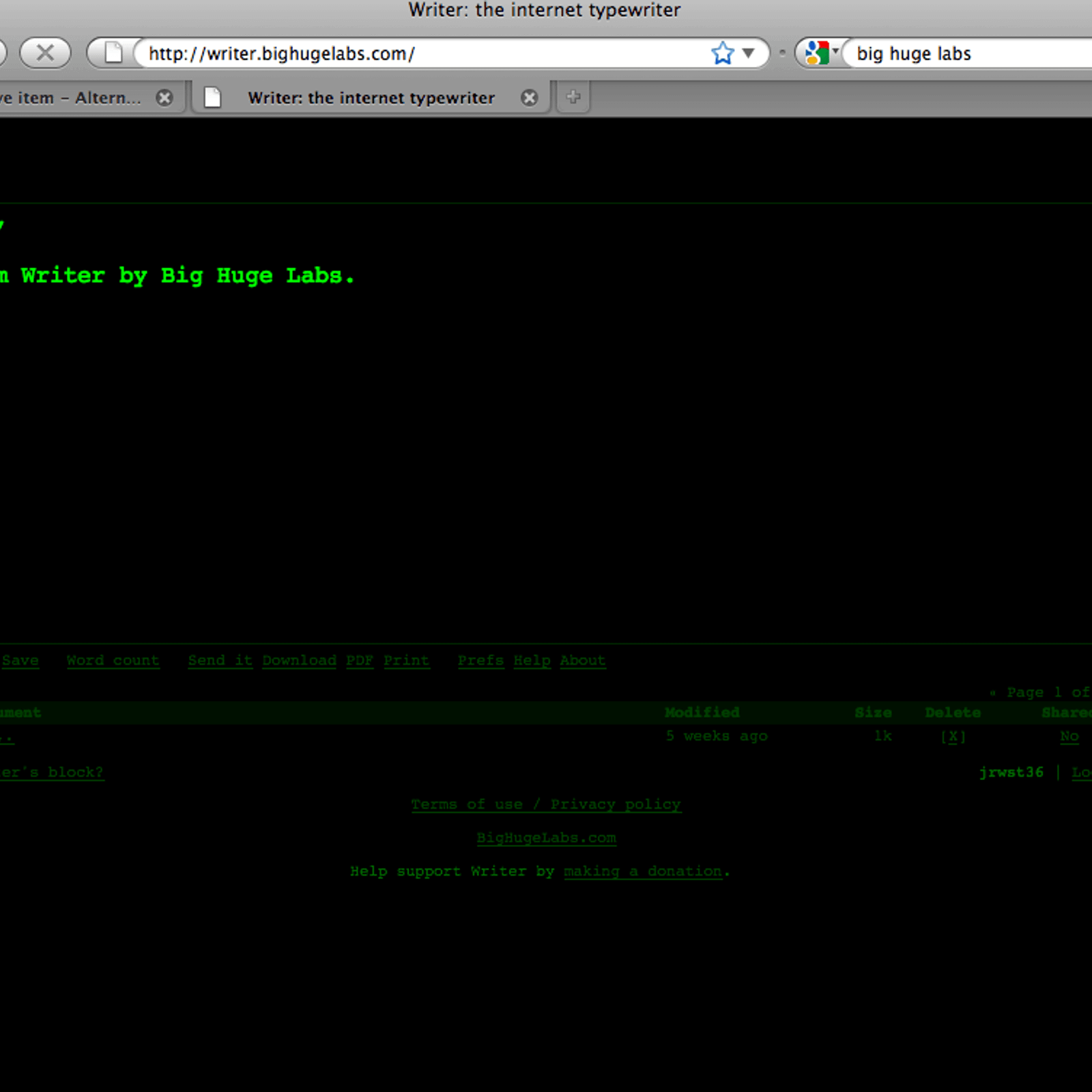Click Download in the writer toolbar

coord(299,660)
